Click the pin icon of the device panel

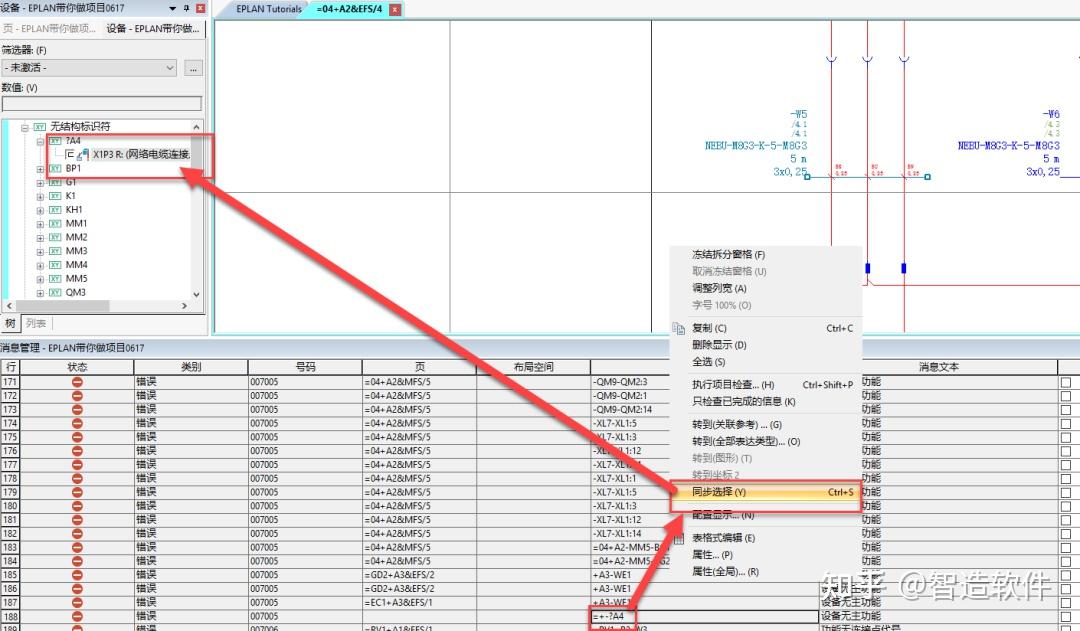point(187,8)
